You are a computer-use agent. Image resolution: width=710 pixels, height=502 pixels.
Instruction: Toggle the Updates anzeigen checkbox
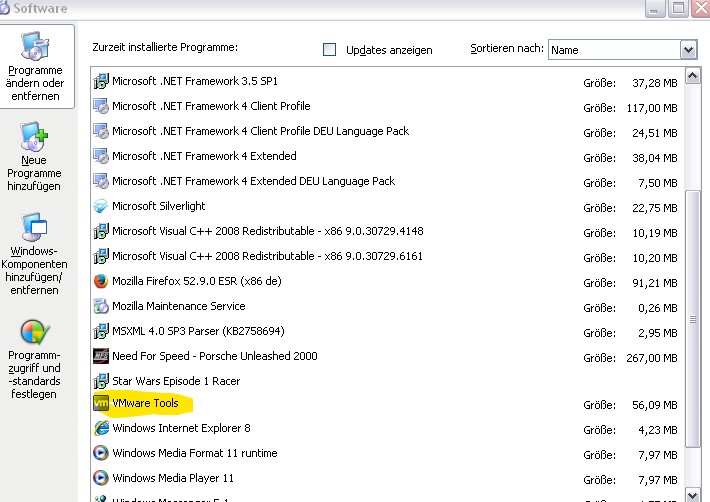point(329,49)
